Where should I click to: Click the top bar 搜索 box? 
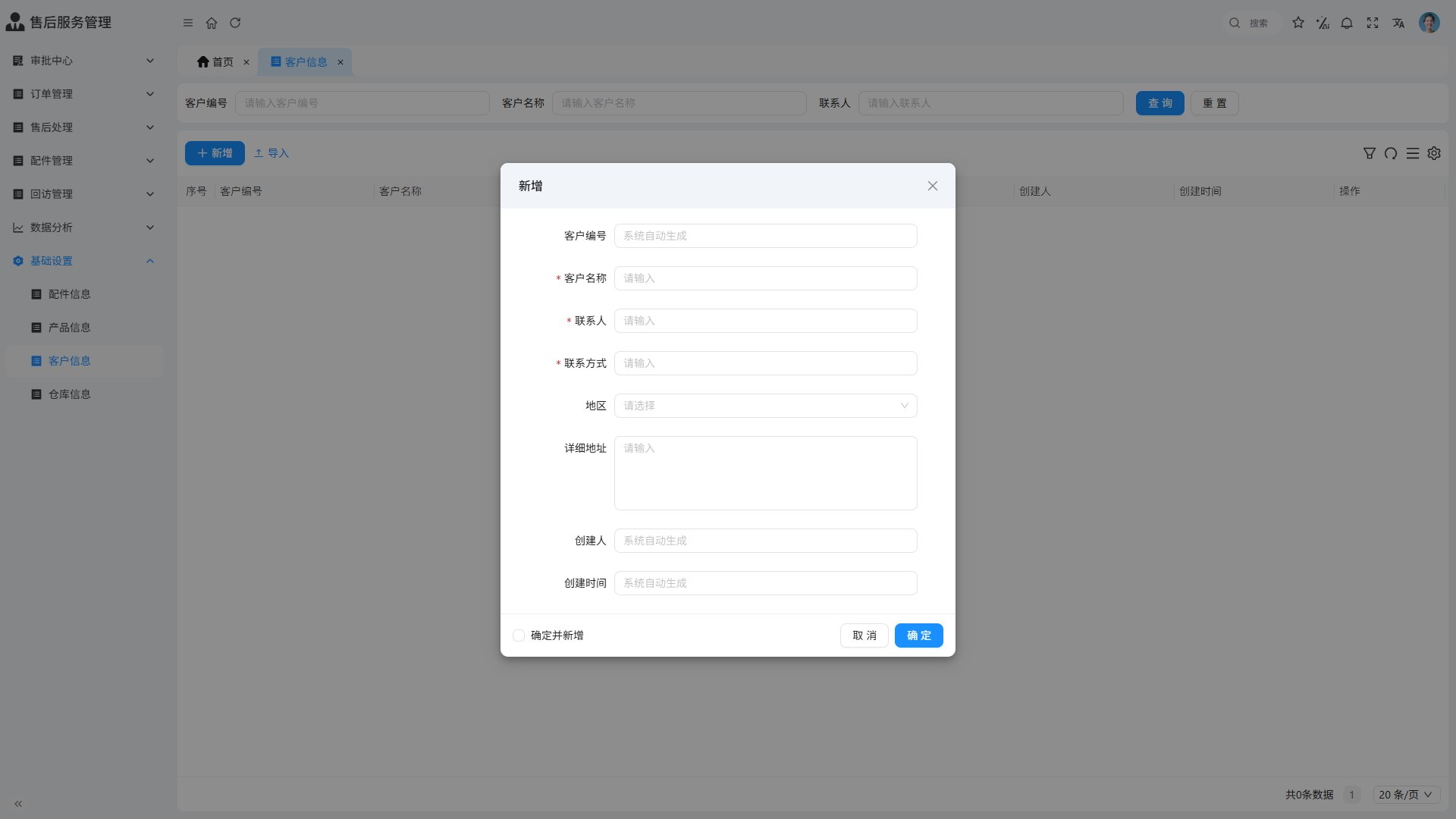[x=1252, y=23]
